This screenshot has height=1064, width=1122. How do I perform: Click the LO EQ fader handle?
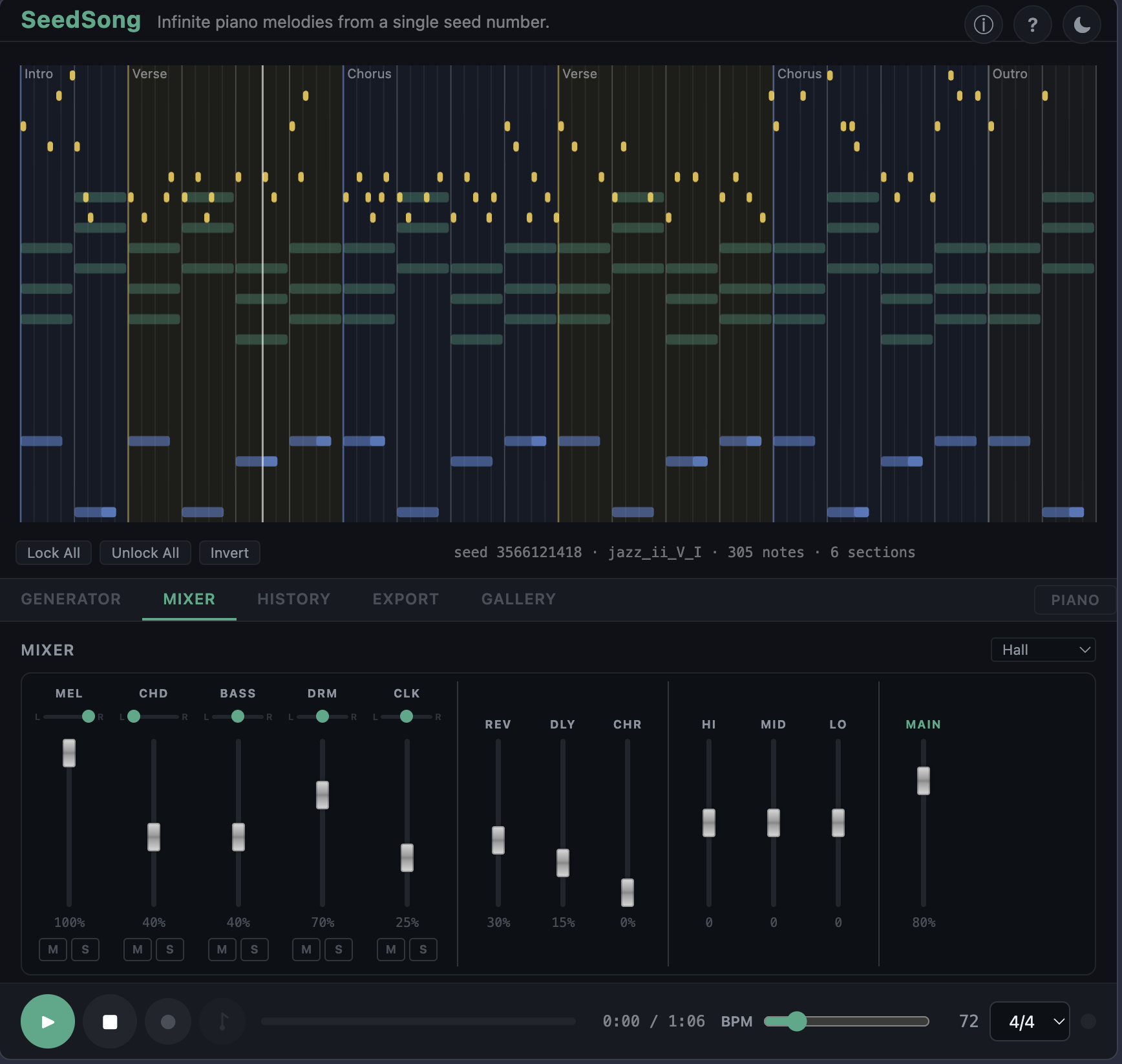coord(838,823)
